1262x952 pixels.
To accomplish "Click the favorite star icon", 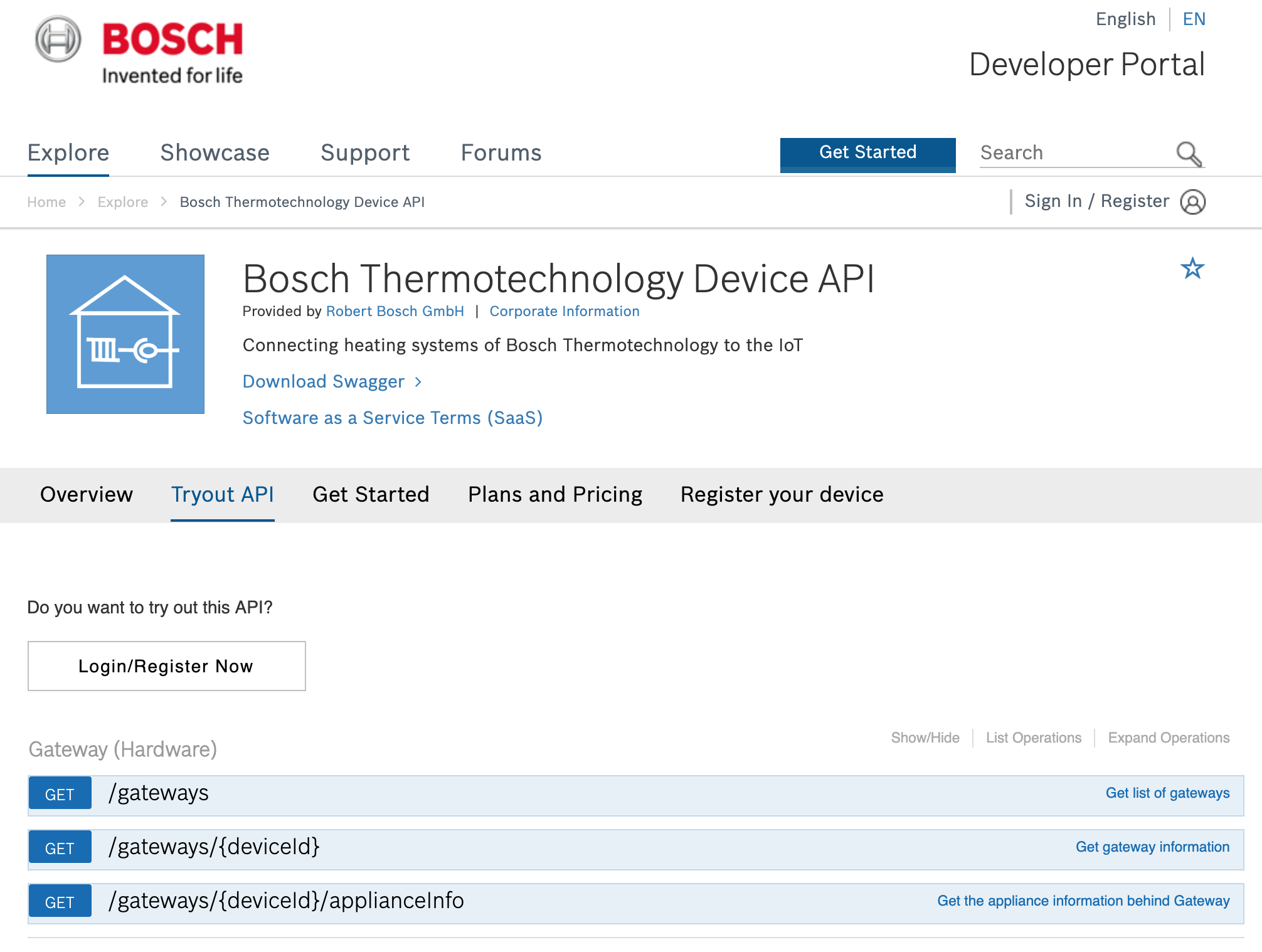I will [1192, 268].
